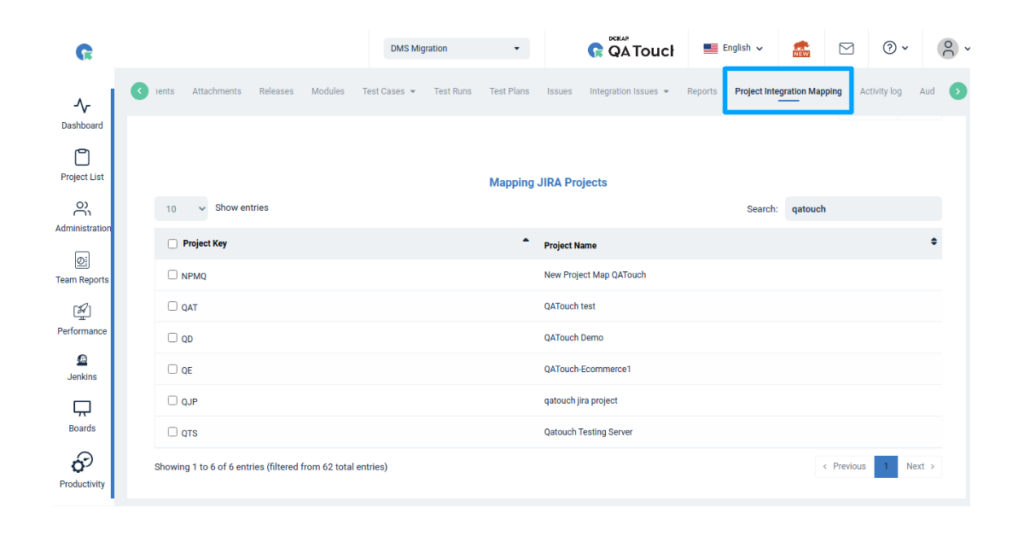Screen dimensions: 1024x536
Task: Toggle the select-all Project Key checkbox
Action: pos(173,244)
